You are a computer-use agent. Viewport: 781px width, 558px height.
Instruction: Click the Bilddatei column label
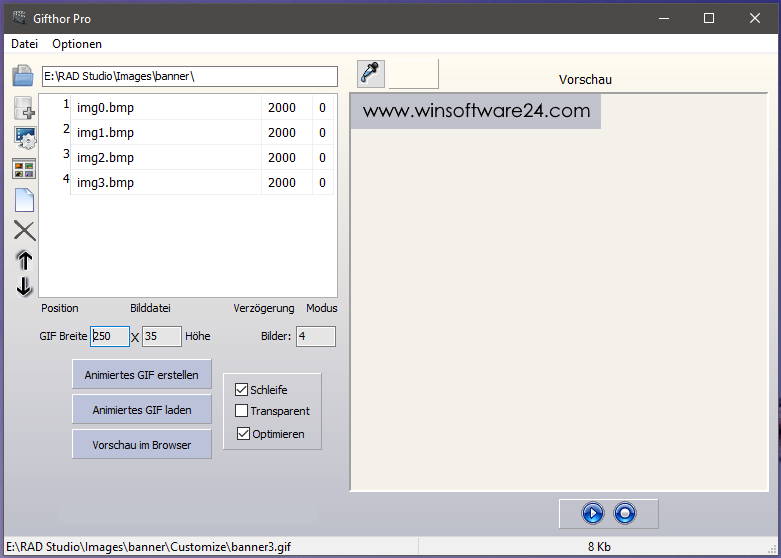click(150, 308)
